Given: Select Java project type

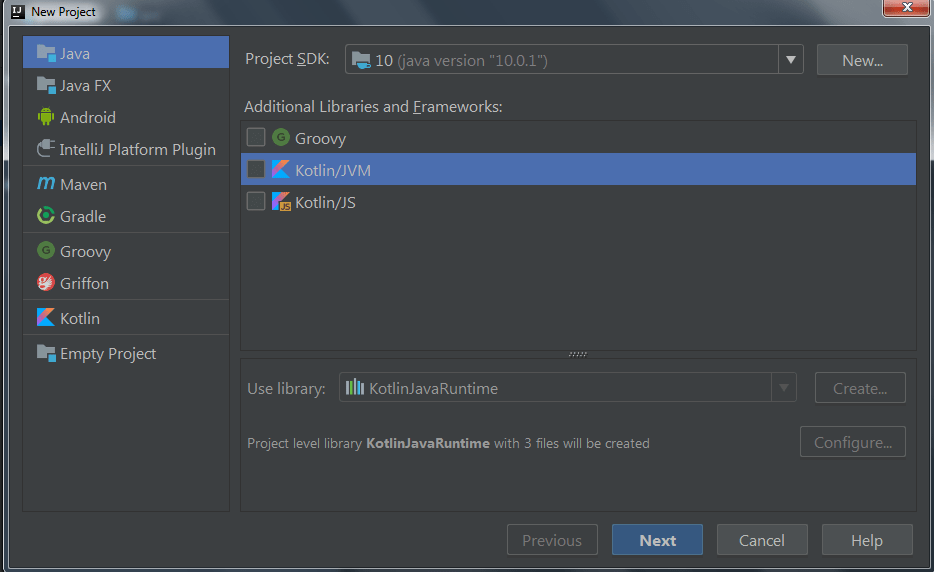Looking at the screenshot, I should point(126,53).
